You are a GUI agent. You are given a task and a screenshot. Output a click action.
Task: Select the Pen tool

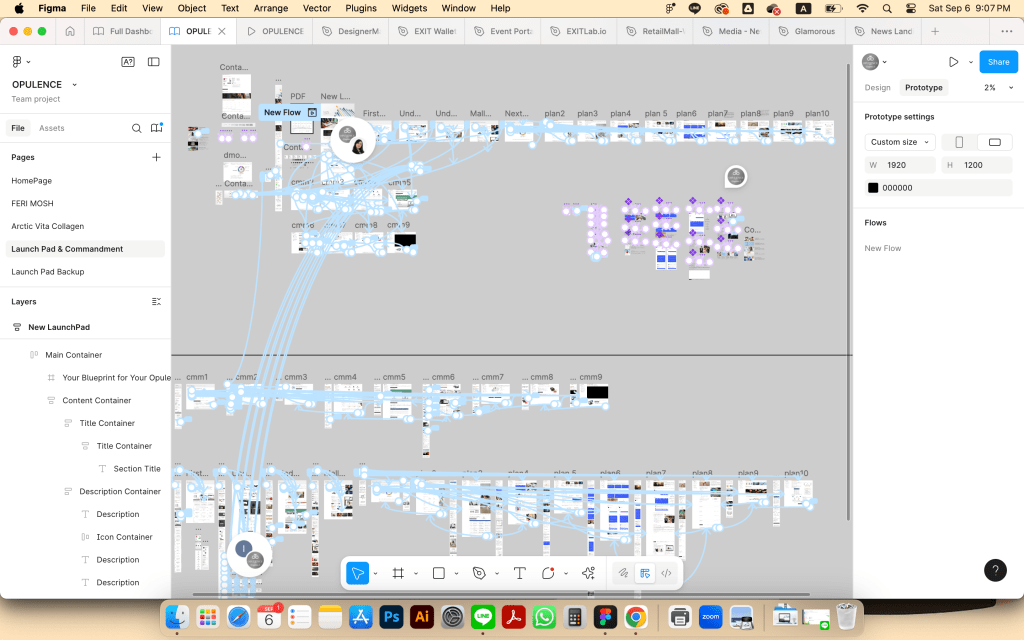tap(479, 573)
